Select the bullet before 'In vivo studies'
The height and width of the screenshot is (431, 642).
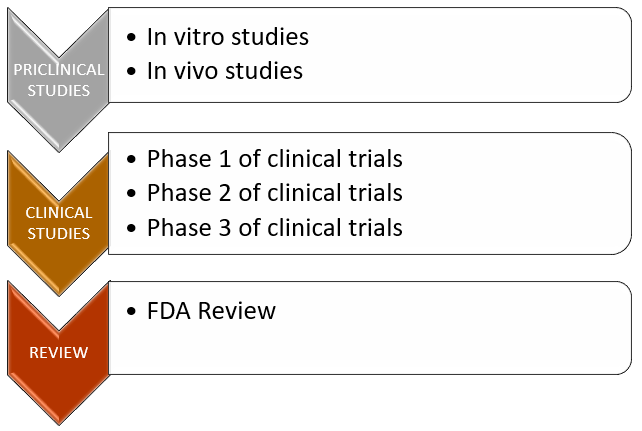tap(133, 71)
